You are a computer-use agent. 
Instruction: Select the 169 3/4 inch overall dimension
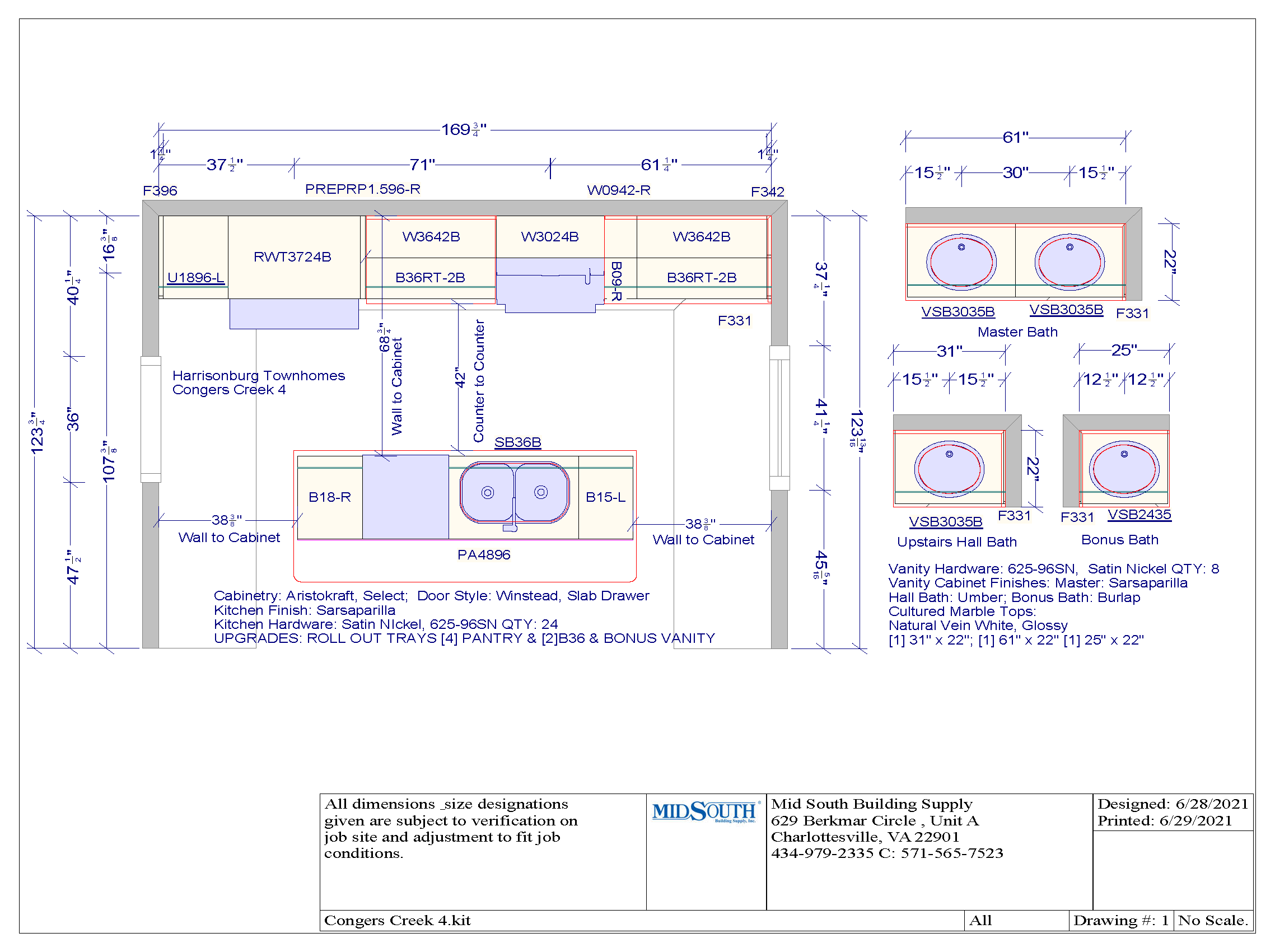coord(464,130)
